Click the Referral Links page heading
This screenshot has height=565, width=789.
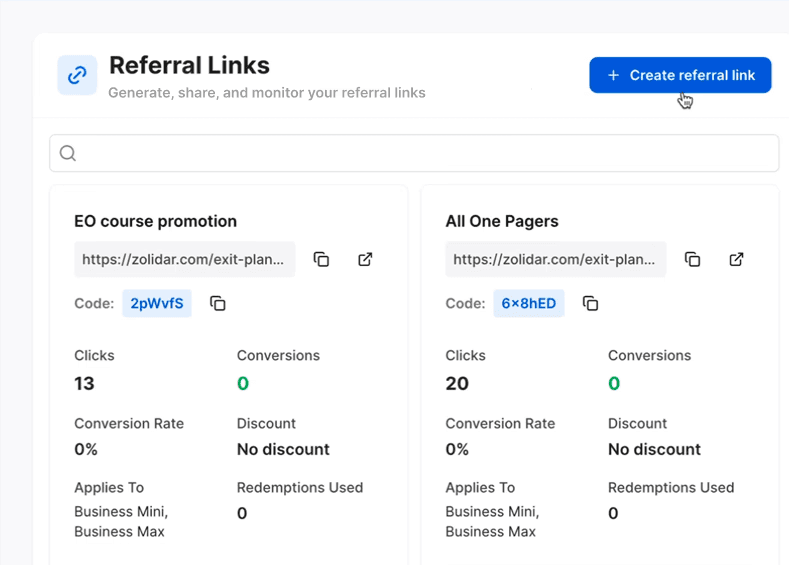[x=189, y=65]
